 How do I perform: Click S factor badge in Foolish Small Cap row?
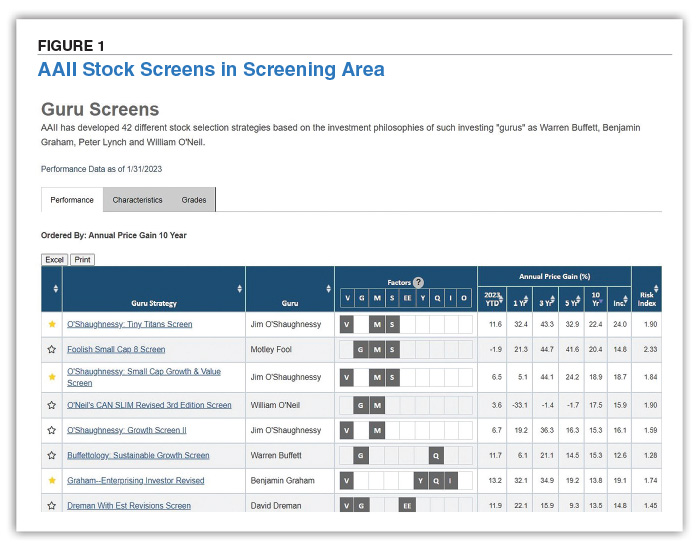tap(392, 349)
